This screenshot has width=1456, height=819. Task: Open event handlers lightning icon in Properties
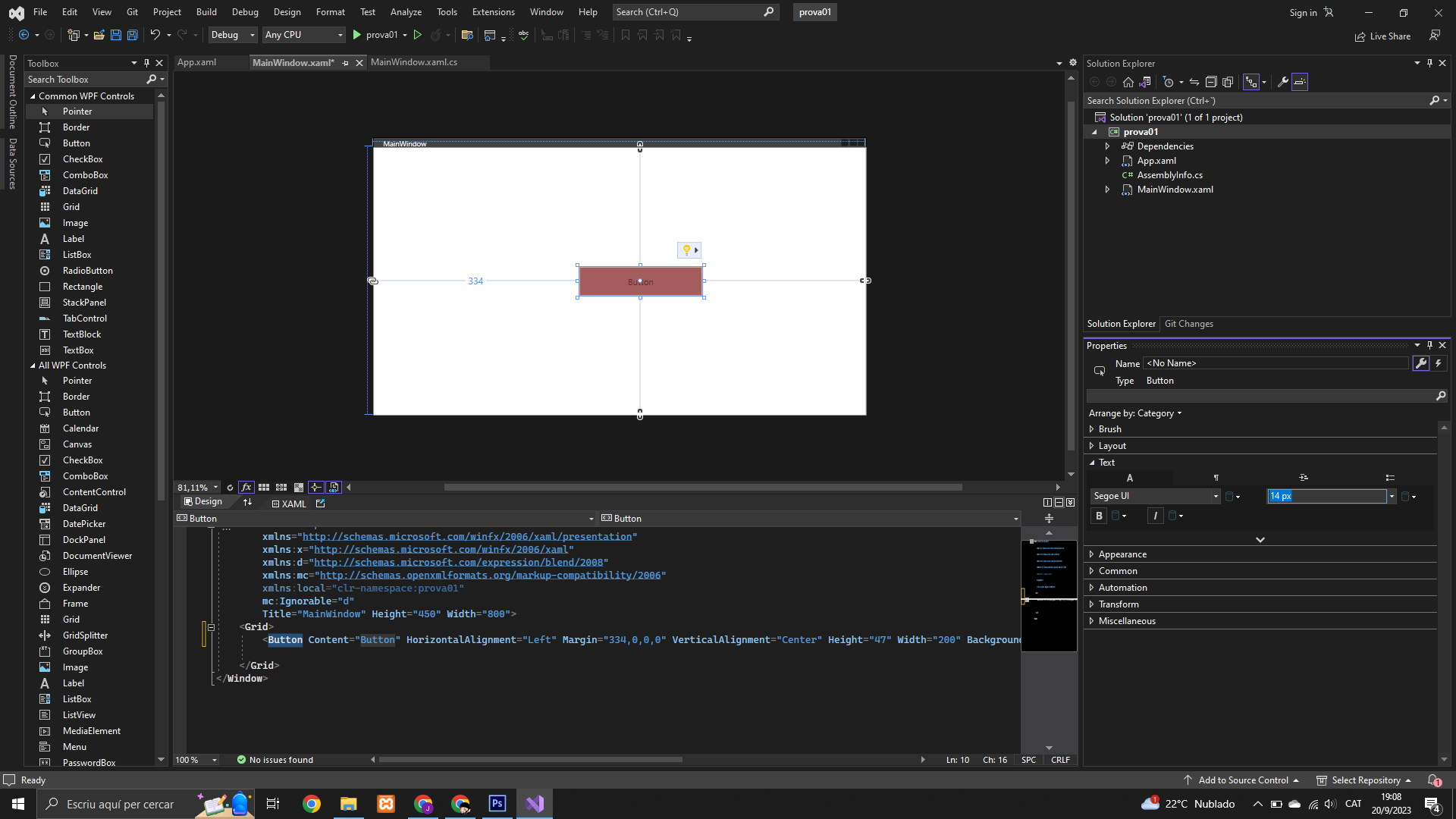pos(1439,363)
